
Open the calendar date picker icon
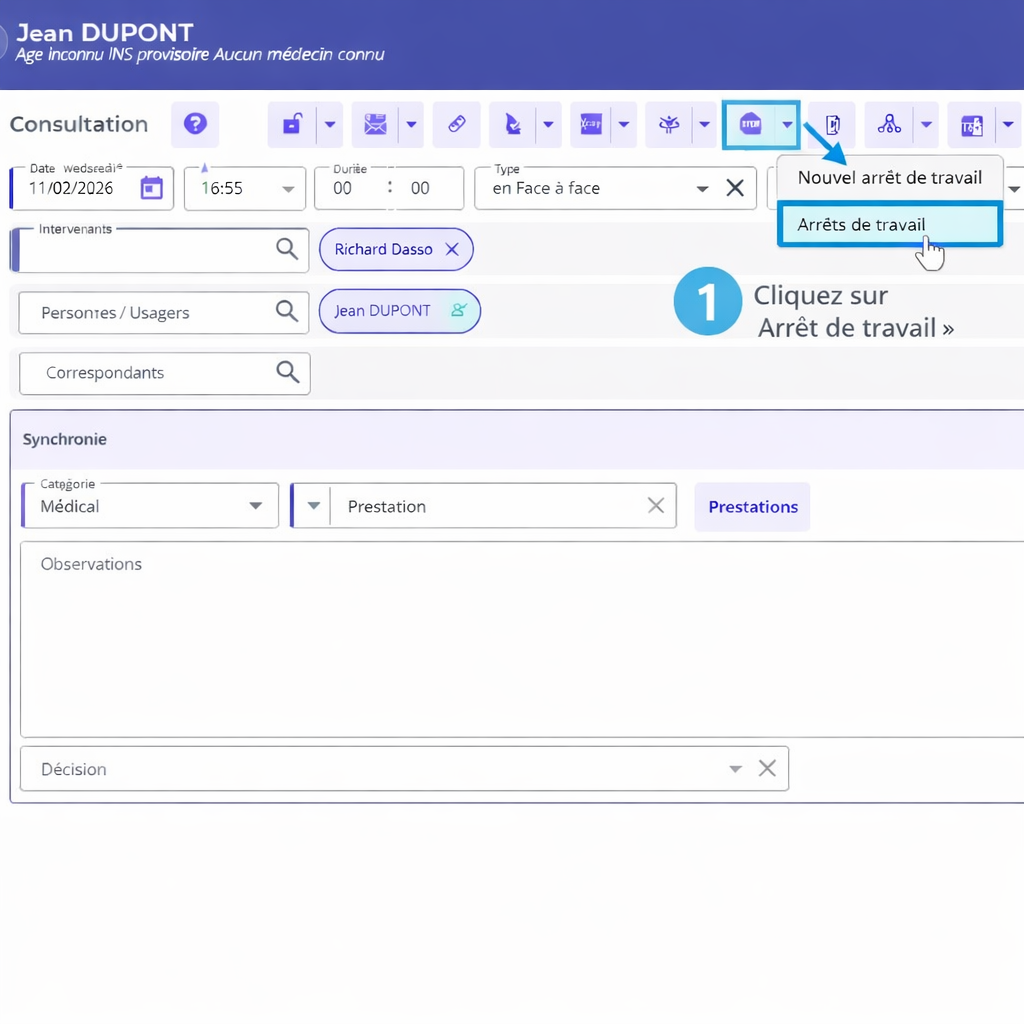click(x=151, y=188)
